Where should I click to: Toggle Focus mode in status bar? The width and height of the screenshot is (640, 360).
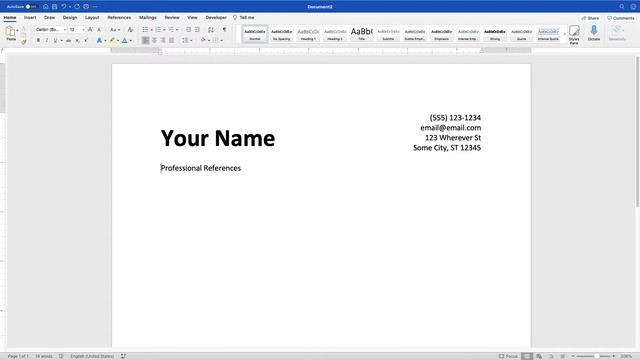tap(508, 356)
